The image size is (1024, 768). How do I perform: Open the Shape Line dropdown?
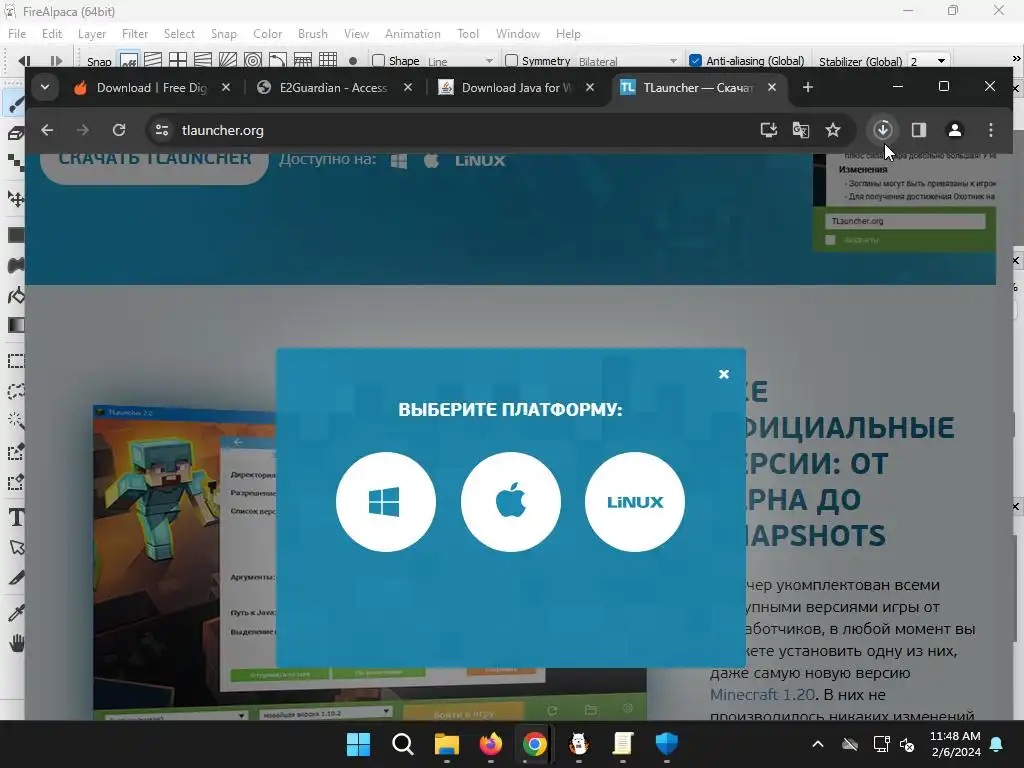click(460, 61)
